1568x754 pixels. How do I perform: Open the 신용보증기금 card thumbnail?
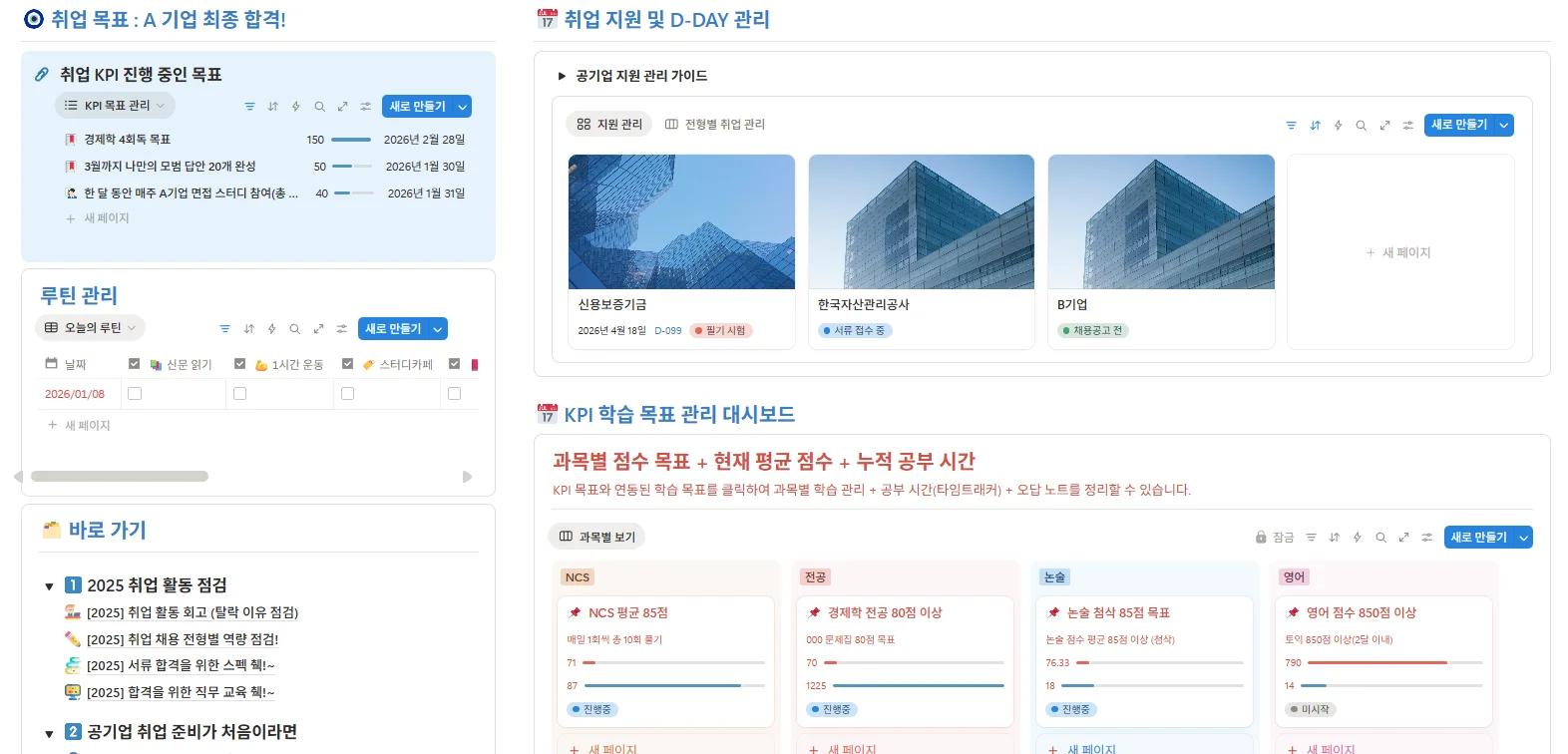tap(681, 221)
